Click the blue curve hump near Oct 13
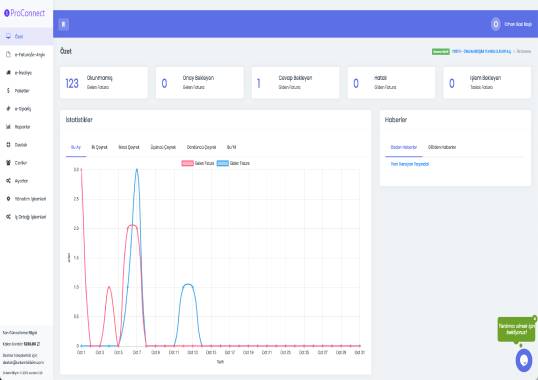Viewport: 538px width, 380px height. tap(188, 285)
